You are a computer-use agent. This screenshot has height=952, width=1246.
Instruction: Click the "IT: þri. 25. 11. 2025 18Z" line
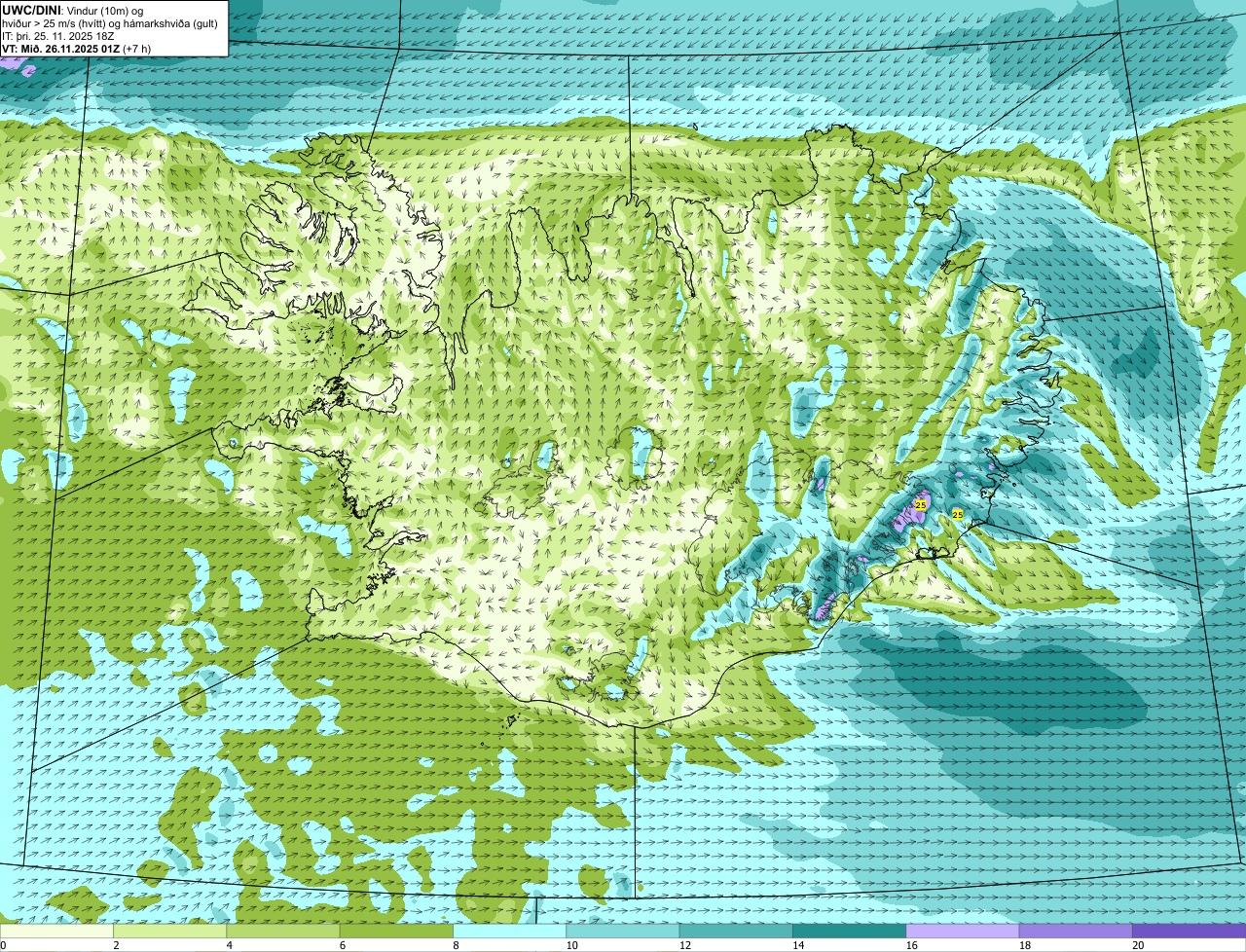pos(58,36)
